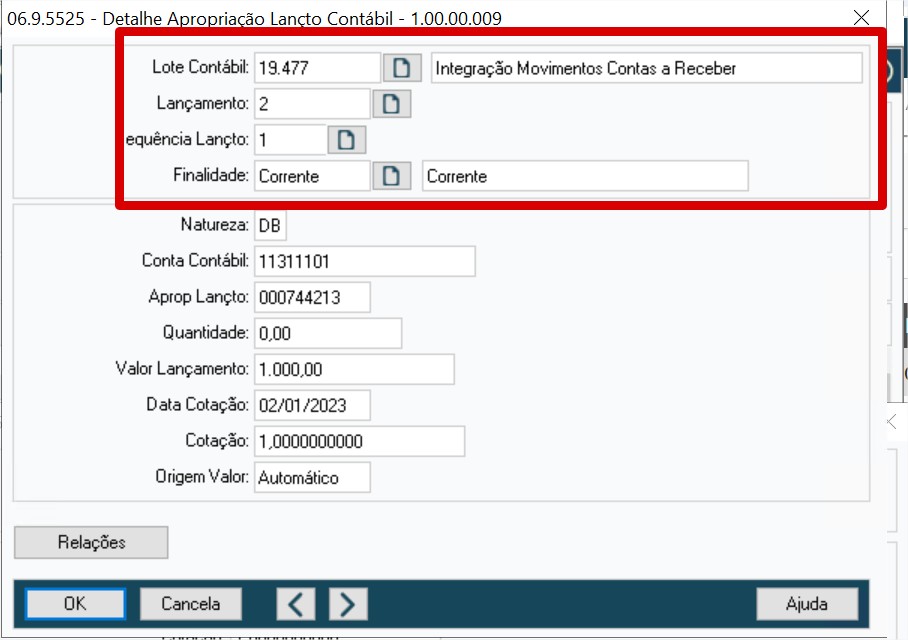The width and height of the screenshot is (908, 640).
Task: Click the Origem Valor label
Action: pos(202,476)
